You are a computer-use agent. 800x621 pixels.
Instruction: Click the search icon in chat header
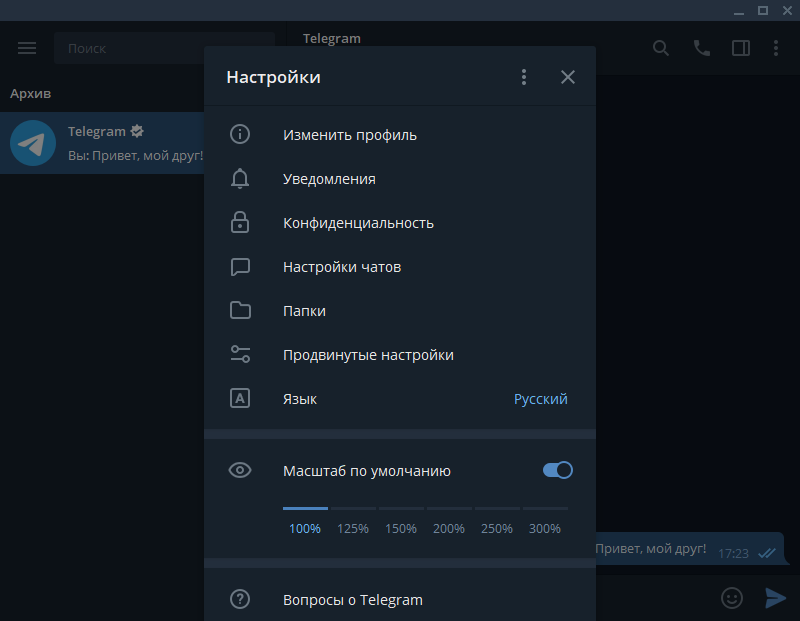[661, 48]
